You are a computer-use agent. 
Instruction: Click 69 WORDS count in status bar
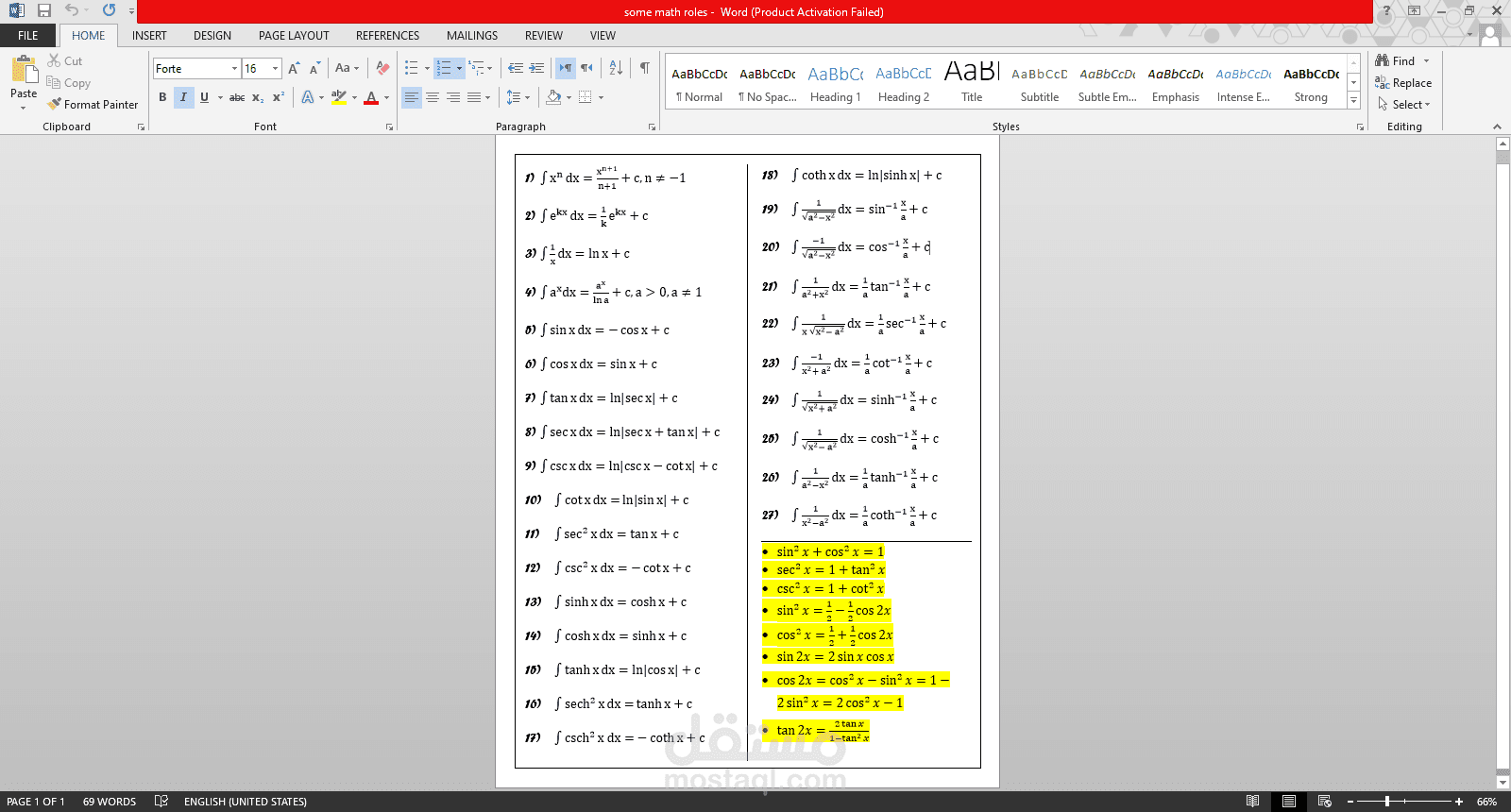pyautogui.click(x=110, y=802)
